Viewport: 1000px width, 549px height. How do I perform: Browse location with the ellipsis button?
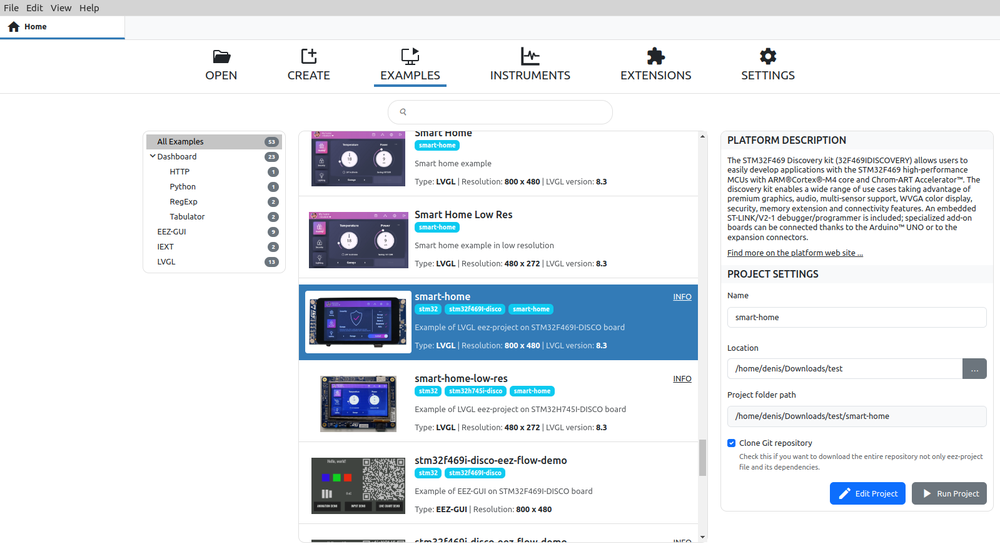[974, 369]
